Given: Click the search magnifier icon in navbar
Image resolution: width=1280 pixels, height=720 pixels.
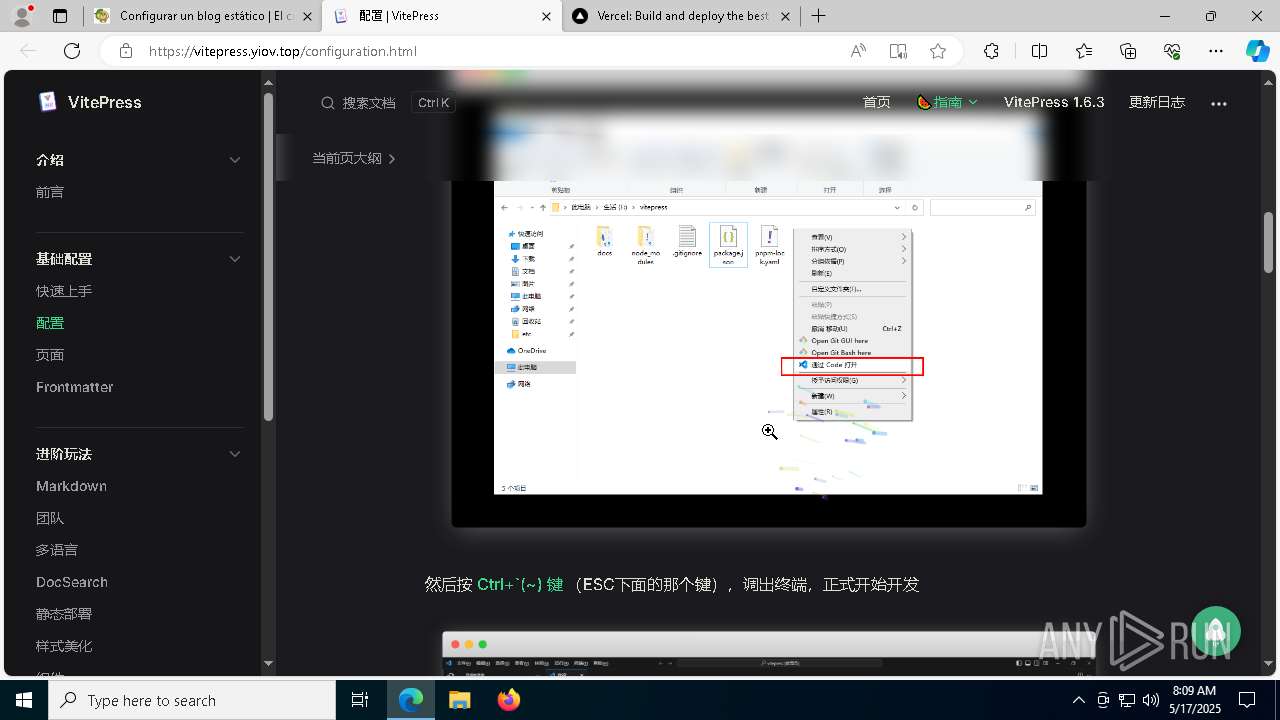Looking at the screenshot, I should (328, 103).
